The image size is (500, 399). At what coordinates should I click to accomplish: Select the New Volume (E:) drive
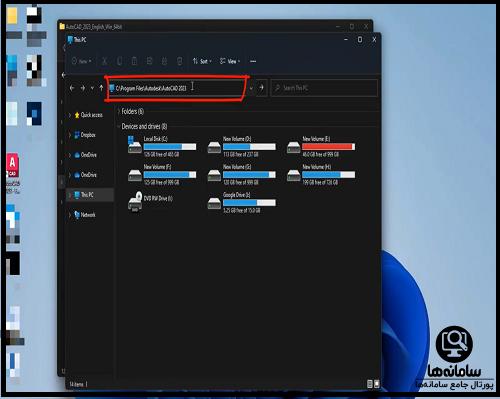pos(321,147)
